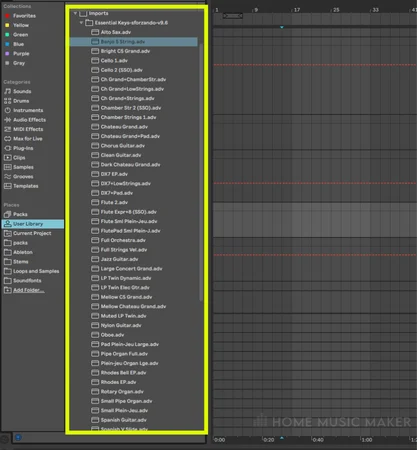The height and width of the screenshot is (450, 417).
Task: Open the Ableton folder in Places
Action: click(x=23, y=252)
